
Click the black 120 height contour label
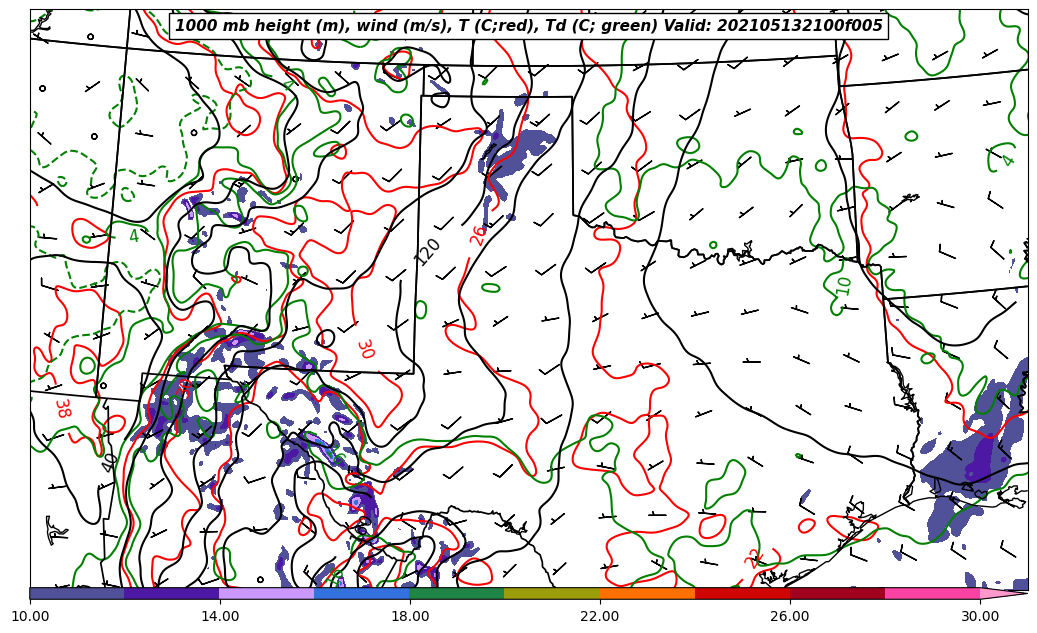427,251
